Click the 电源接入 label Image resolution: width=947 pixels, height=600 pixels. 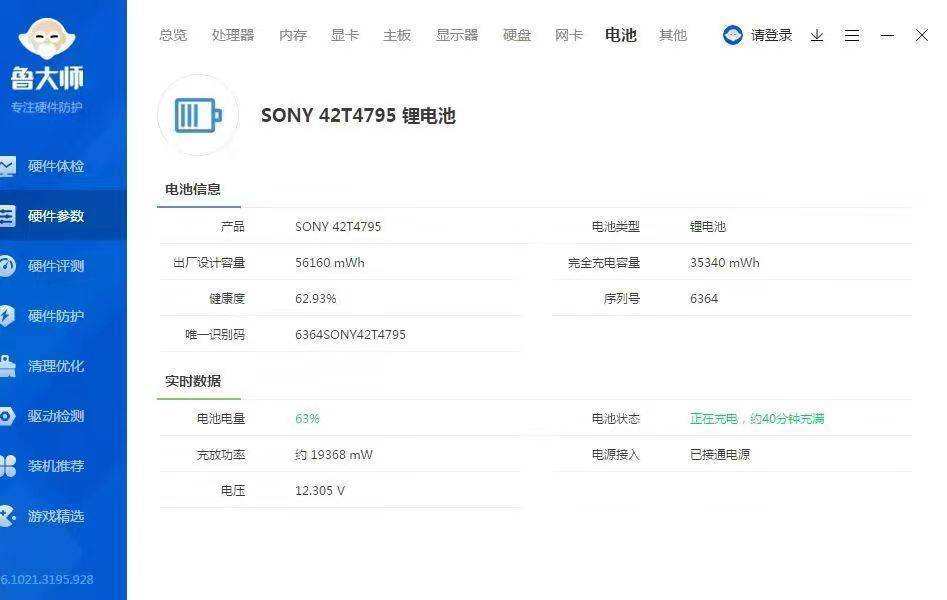[615, 455]
